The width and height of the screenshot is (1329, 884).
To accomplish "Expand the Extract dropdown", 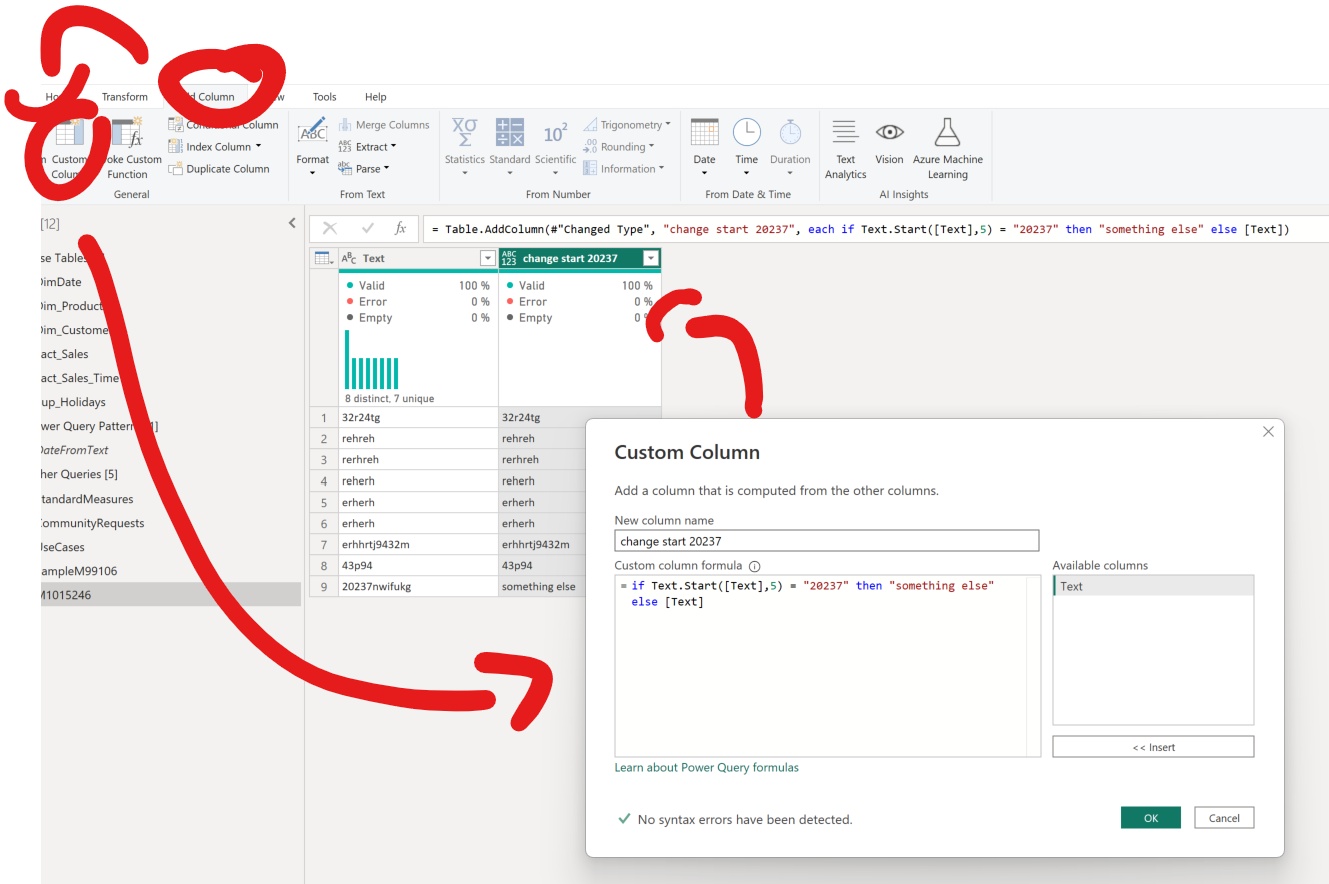I will tap(393, 147).
